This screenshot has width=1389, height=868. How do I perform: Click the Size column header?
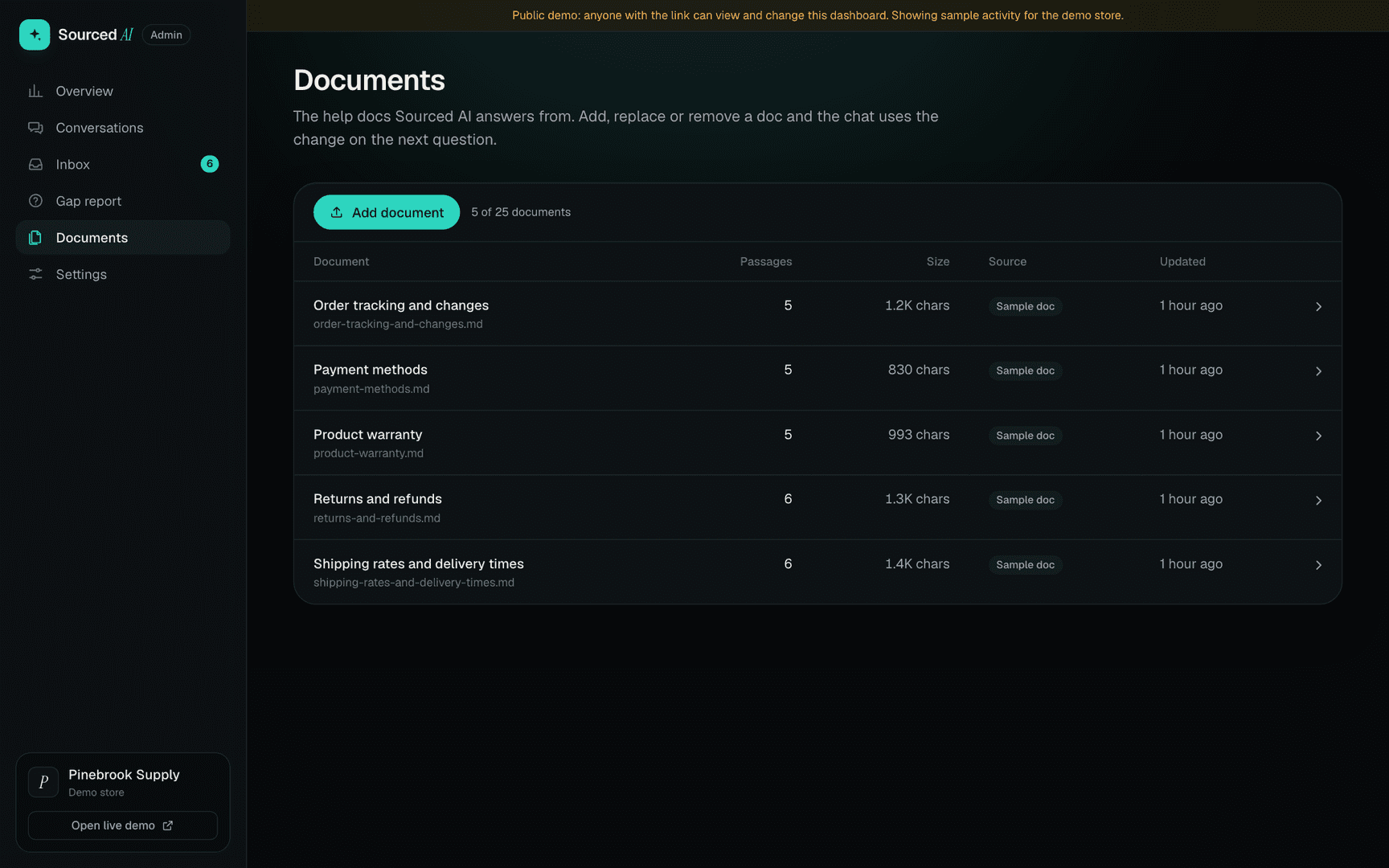[938, 261]
